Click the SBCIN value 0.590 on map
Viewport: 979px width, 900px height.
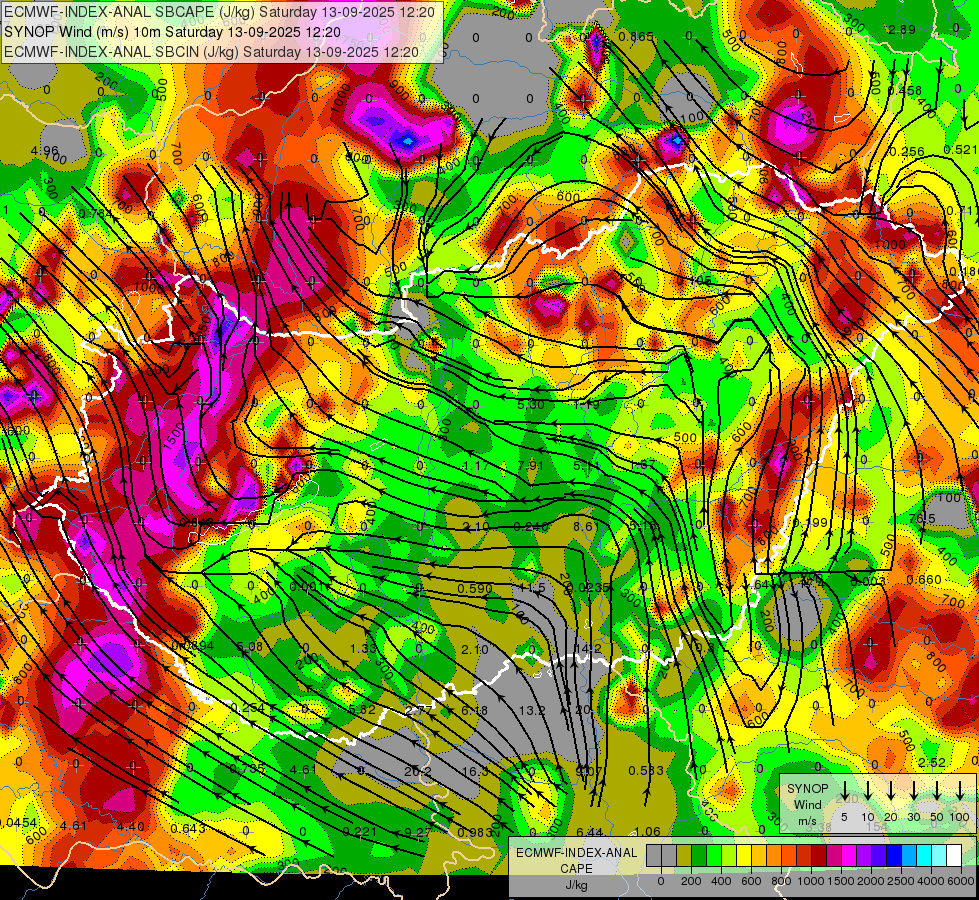point(475,588)
